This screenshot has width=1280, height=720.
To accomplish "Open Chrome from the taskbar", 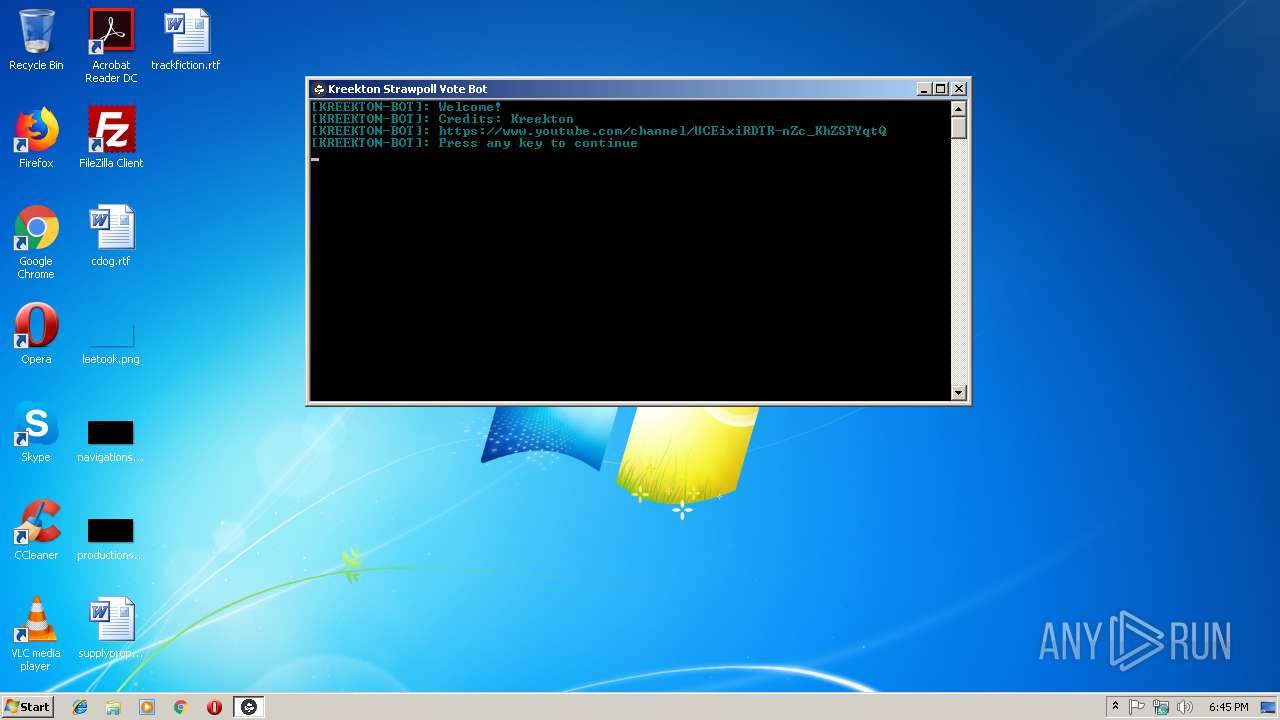I will (180, 707).
